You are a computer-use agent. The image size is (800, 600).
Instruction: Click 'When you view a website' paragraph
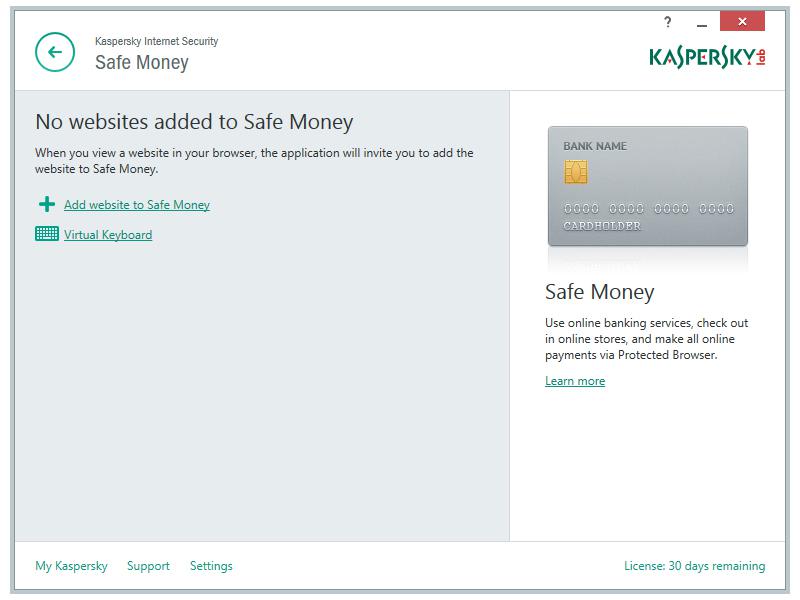254,161
